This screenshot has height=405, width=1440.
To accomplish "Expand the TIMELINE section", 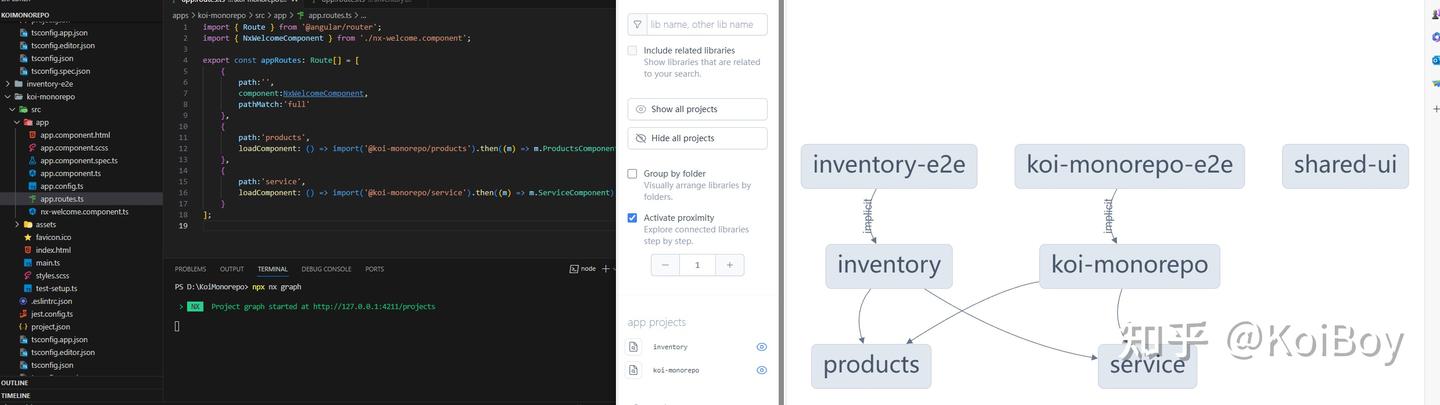I will coord(15,396).
